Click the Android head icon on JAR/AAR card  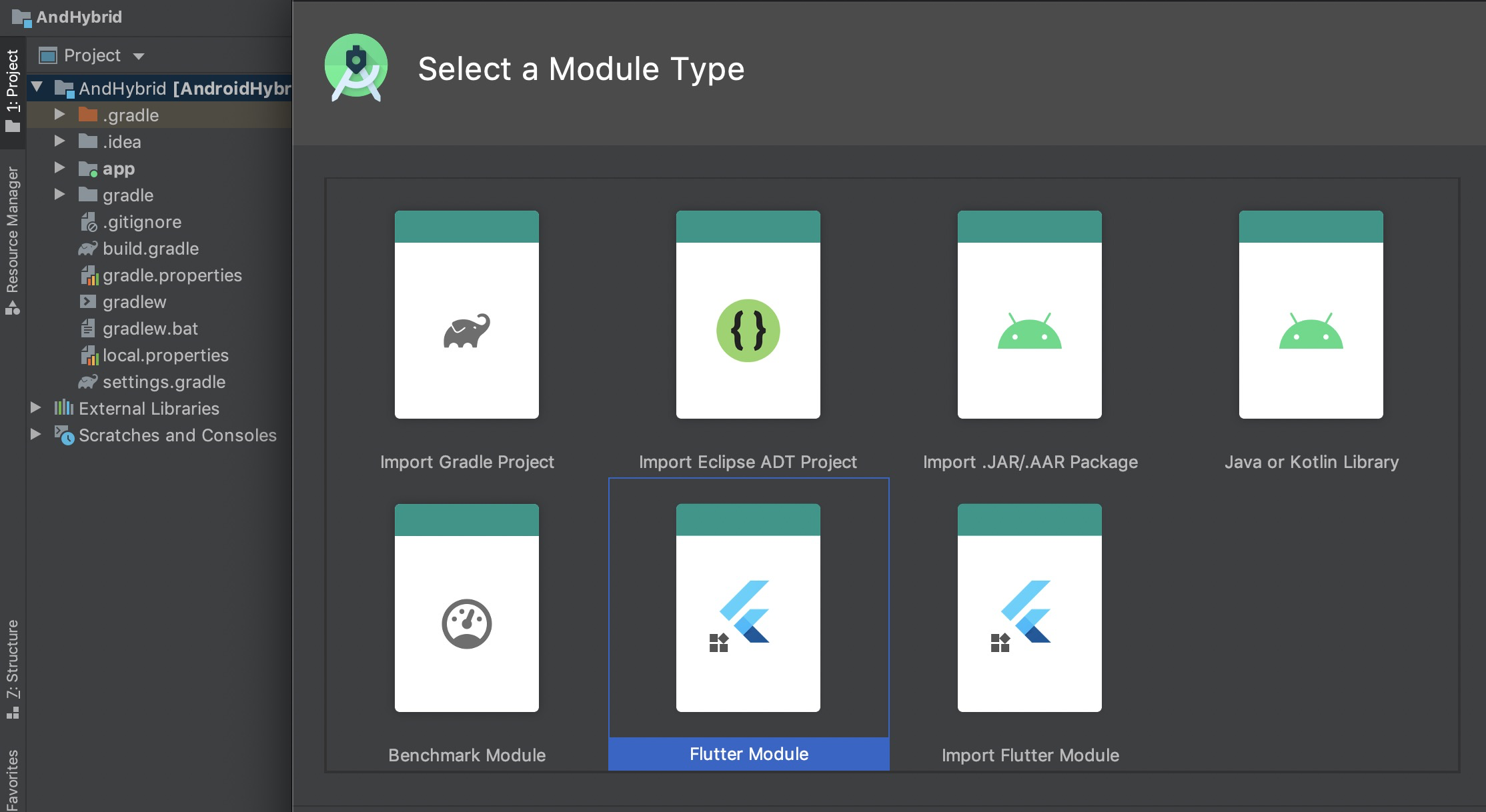click(x=1030, y=331)
